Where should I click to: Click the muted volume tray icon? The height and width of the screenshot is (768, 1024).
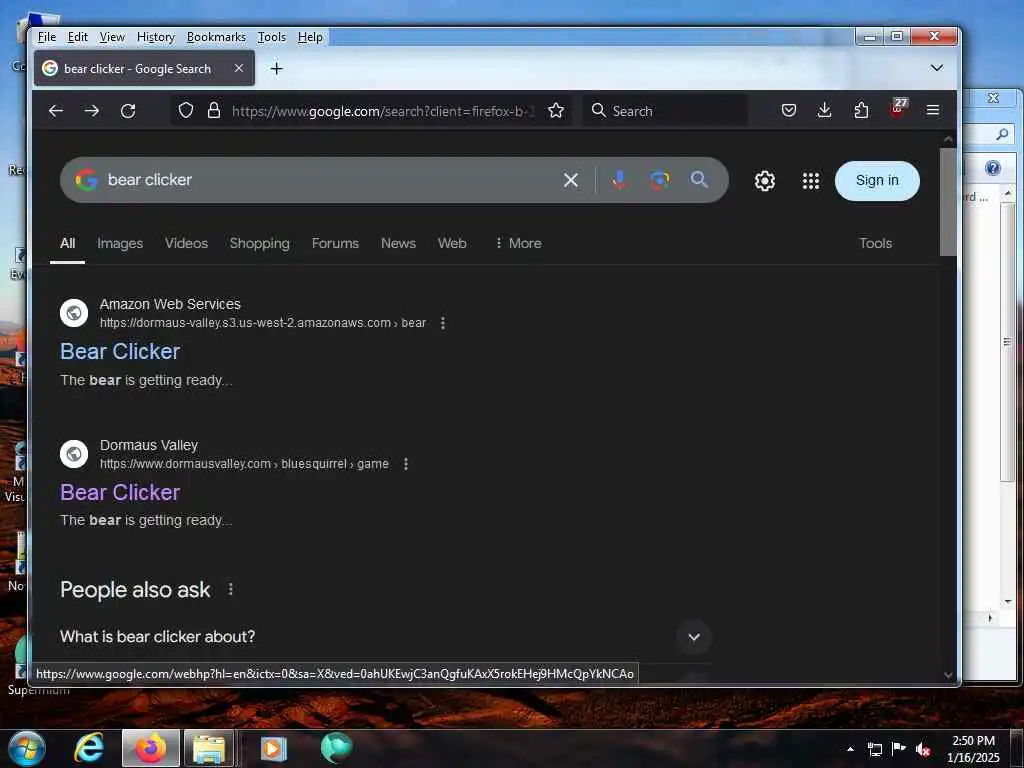(923, 750)
